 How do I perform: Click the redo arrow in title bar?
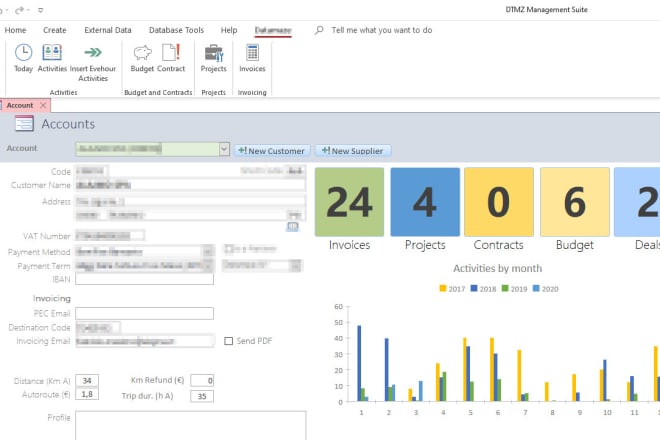tap(19, 10)
